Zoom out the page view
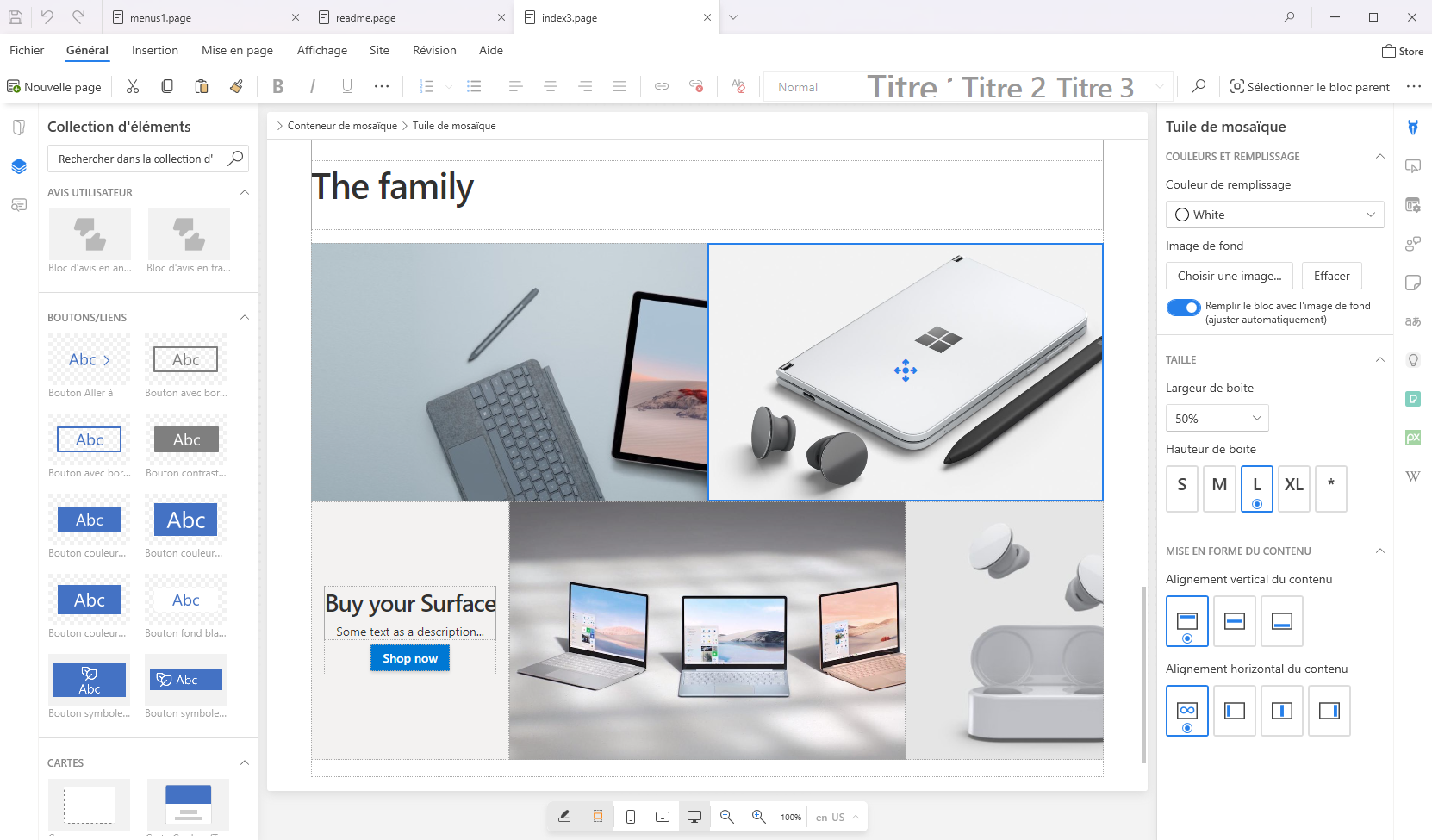 coord(727,817)
